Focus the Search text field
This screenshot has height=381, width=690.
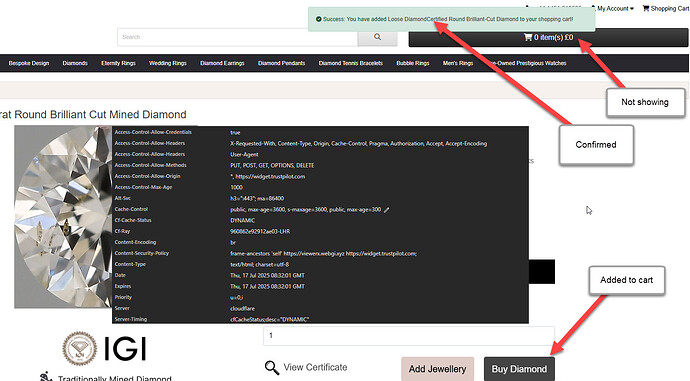click(x=237, y=37)
